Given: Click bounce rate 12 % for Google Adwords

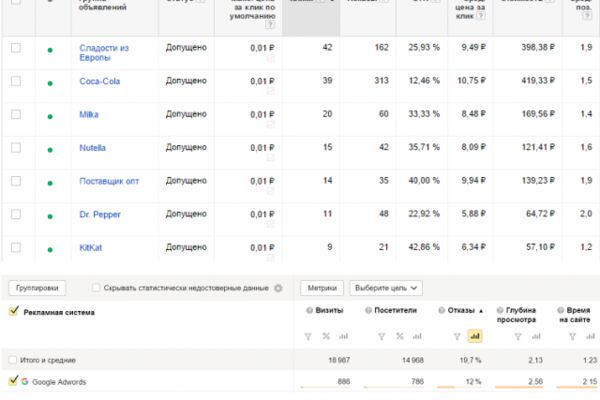Looking at the screenshot, I should tap(473, 381).
